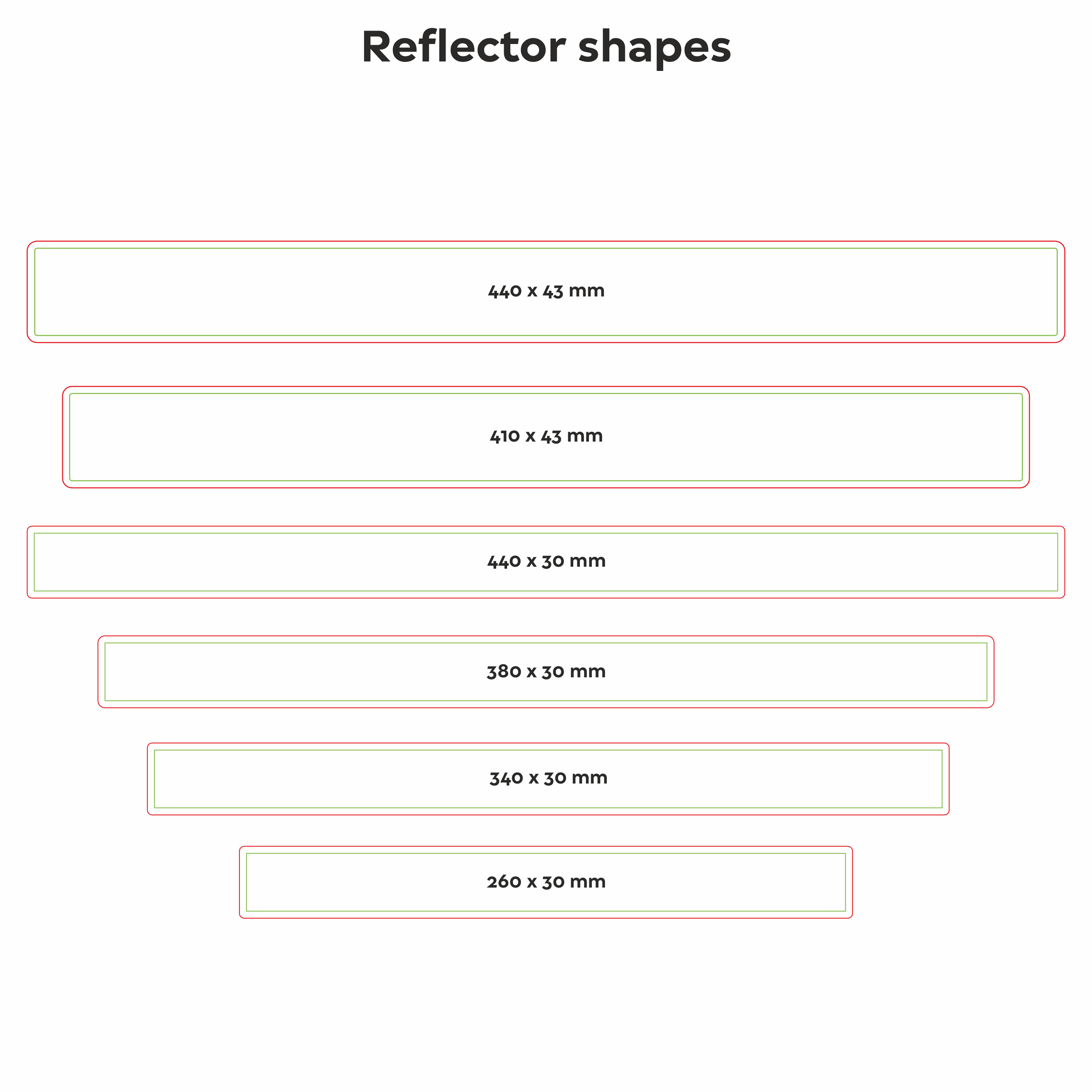Click the rounded red corner of the 440 x 43 shape

(x=30, y=245)
